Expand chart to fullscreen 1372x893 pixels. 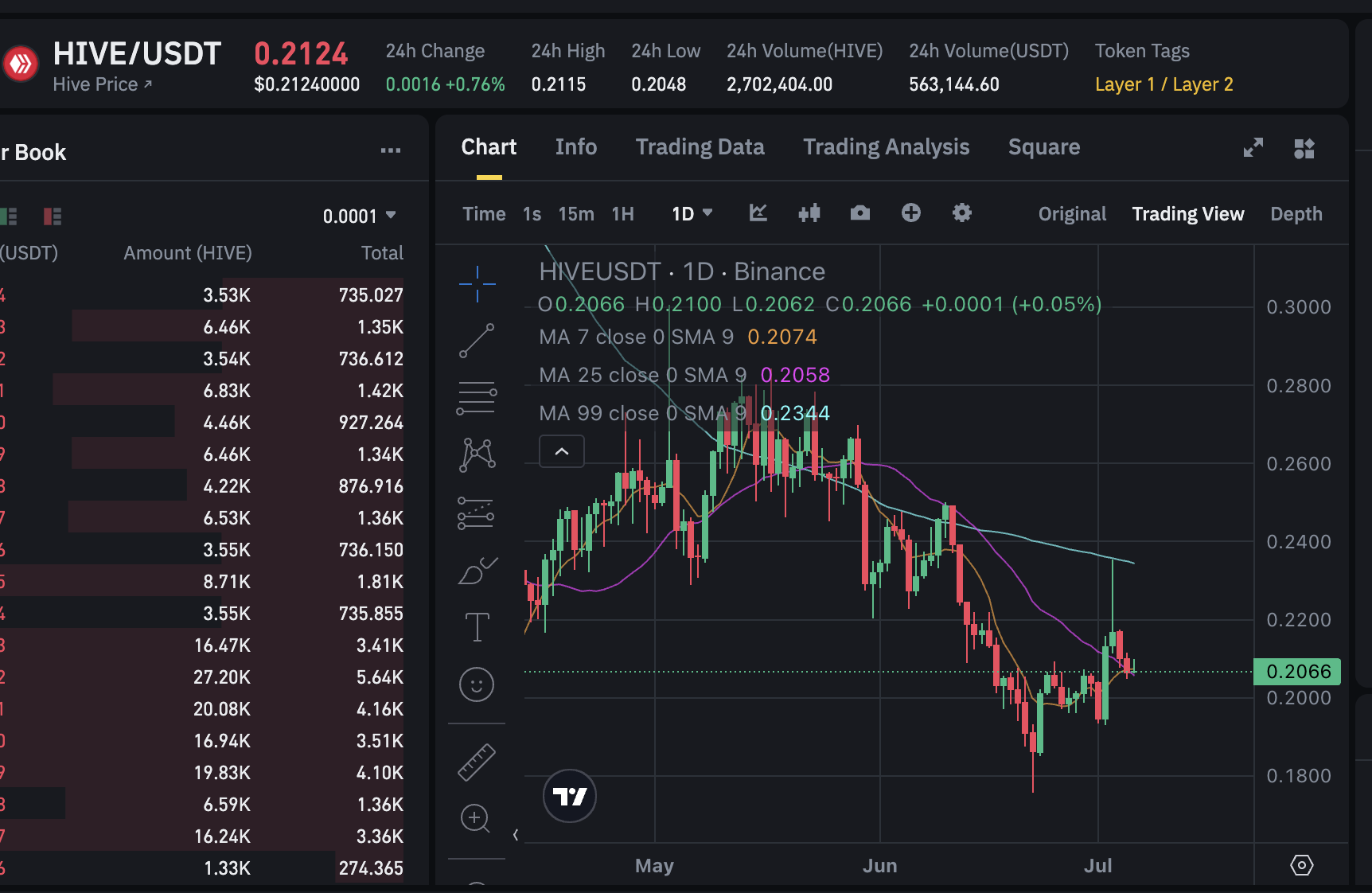(x=1253, y=148)
